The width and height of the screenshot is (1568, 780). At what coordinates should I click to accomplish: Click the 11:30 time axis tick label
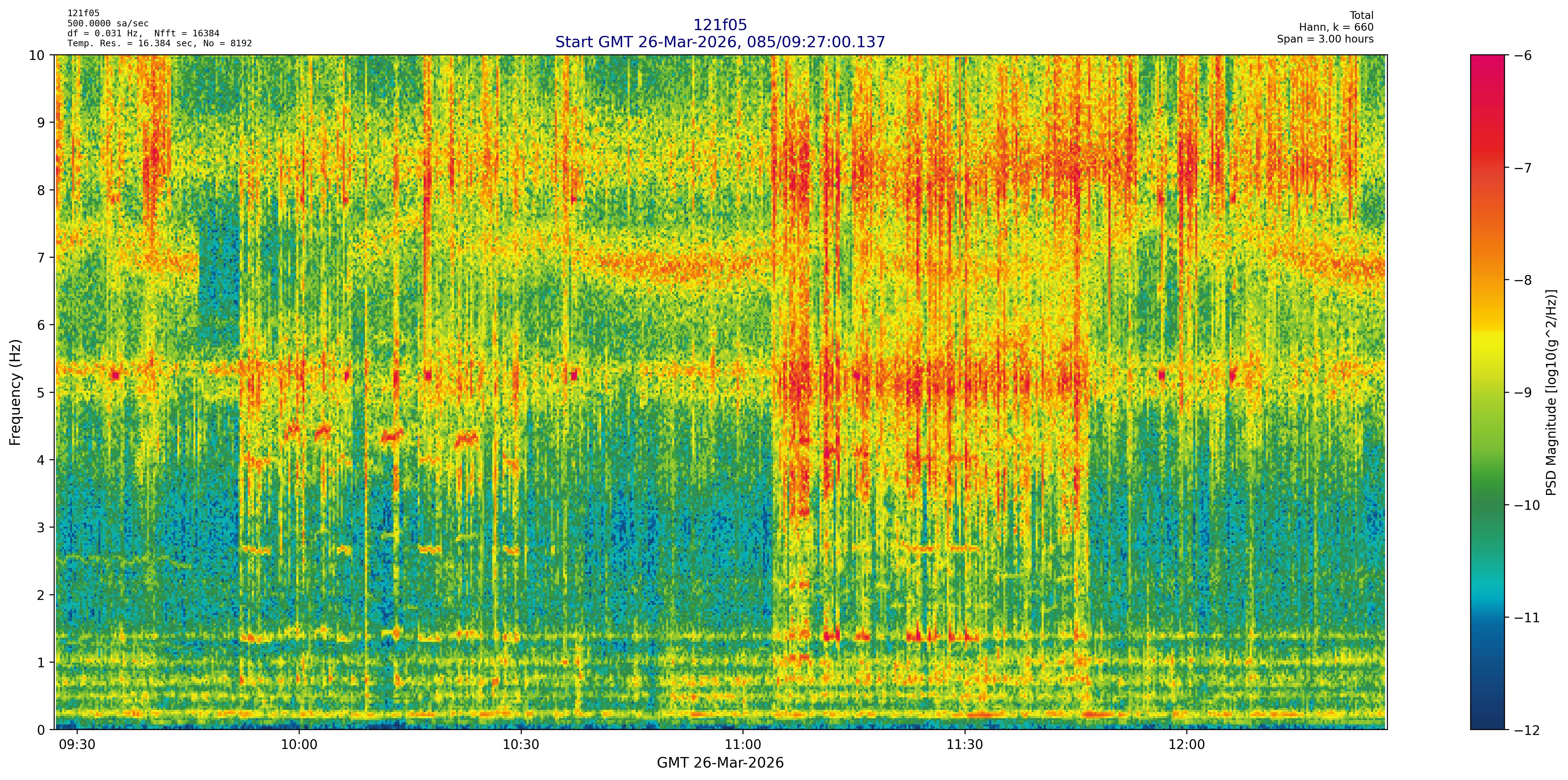pyautogui.click(x=965, y=745)
